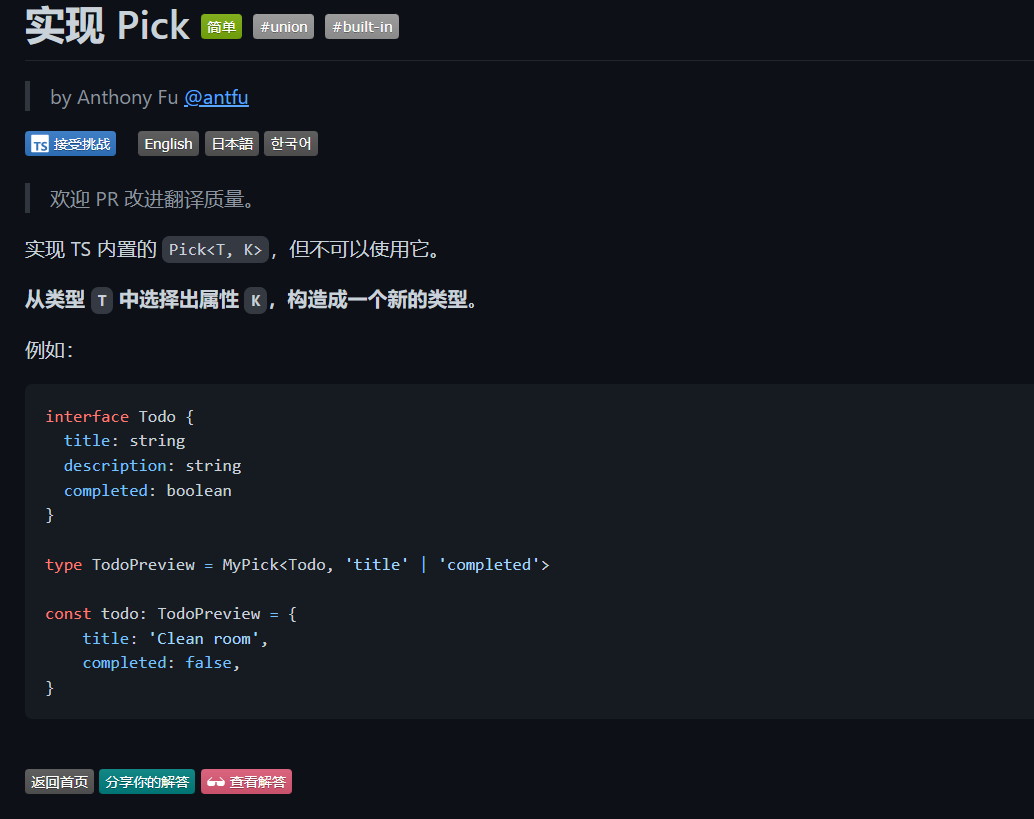Click the 实现 Pick heading
Viewport: 1034px width, 819px height.
[107, 26]
